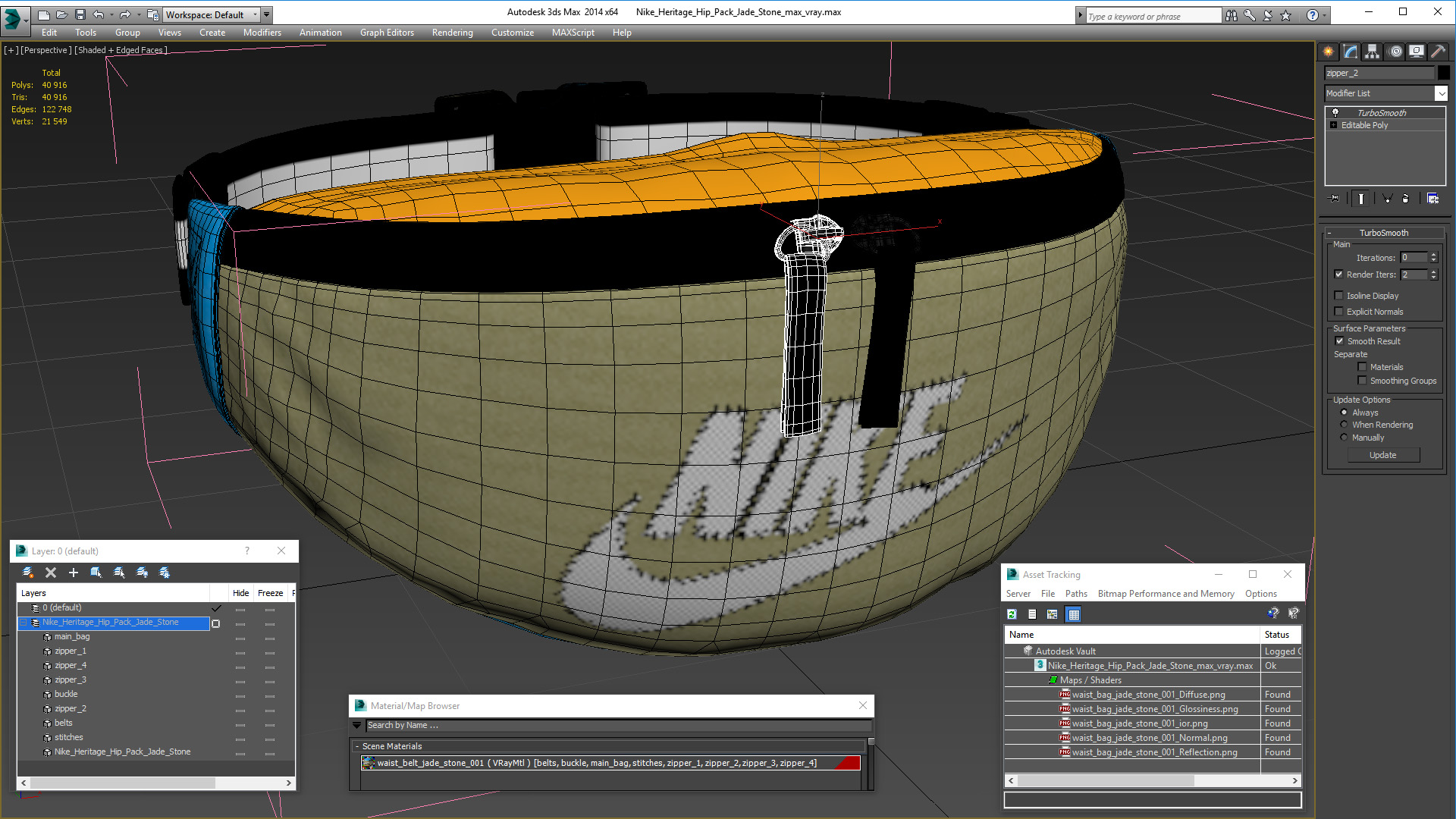Open Bitmap Performance and Memory menu
The height and width of the screenshot is (819, 1456).
pos(1166,594)
